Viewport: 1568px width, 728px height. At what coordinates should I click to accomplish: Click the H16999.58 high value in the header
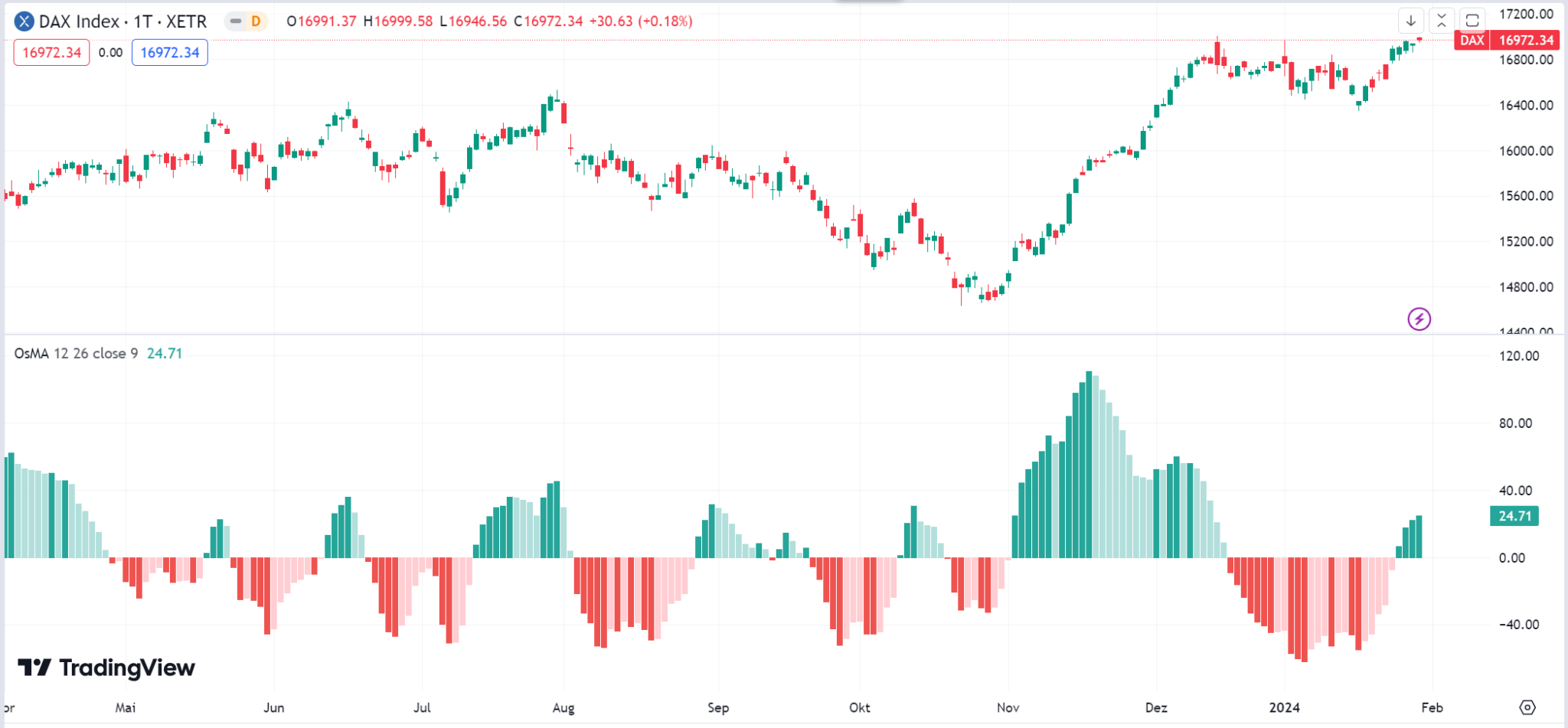(401, 22)
